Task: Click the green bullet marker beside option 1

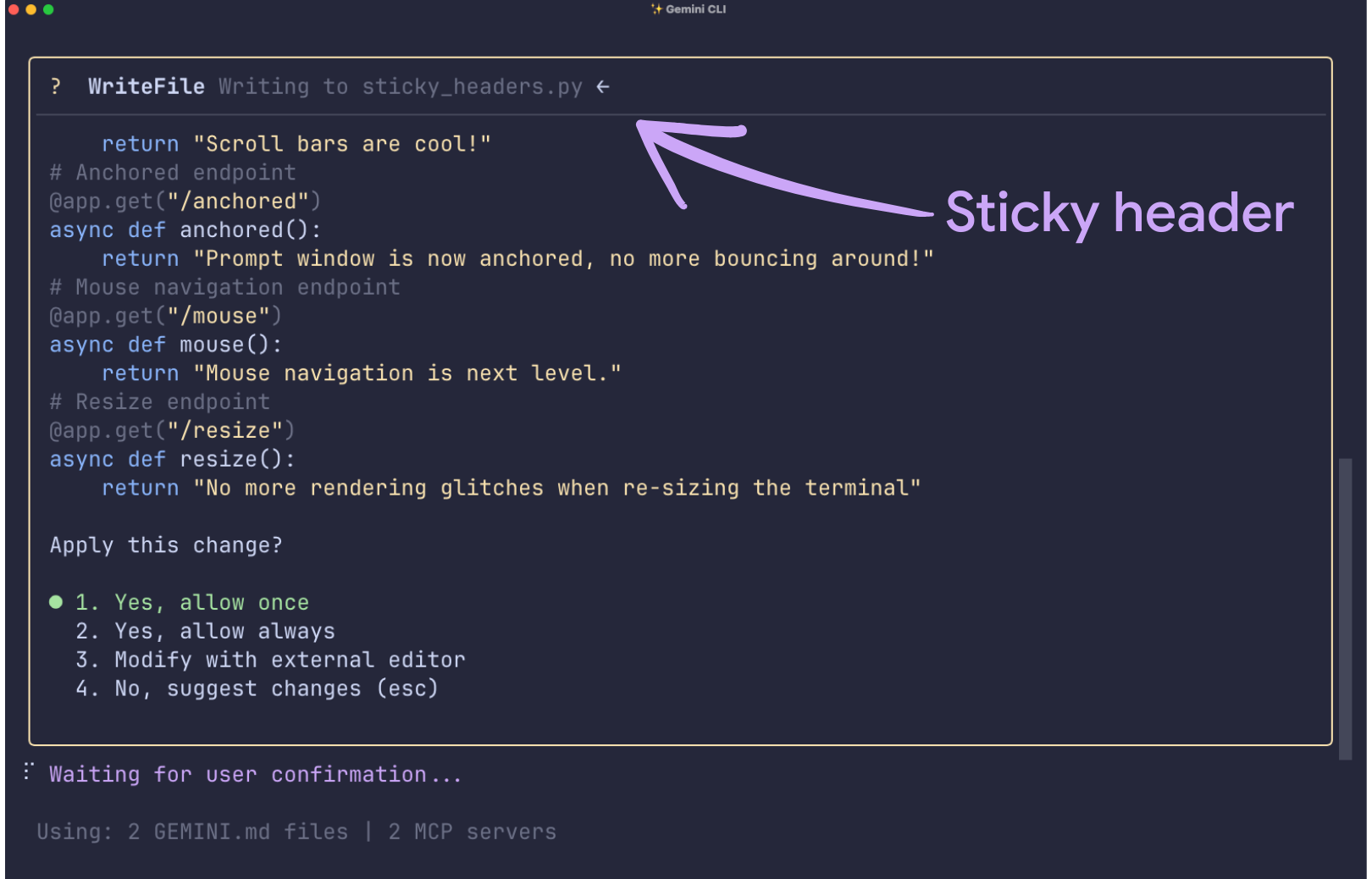Action: (x=56, y=601)
